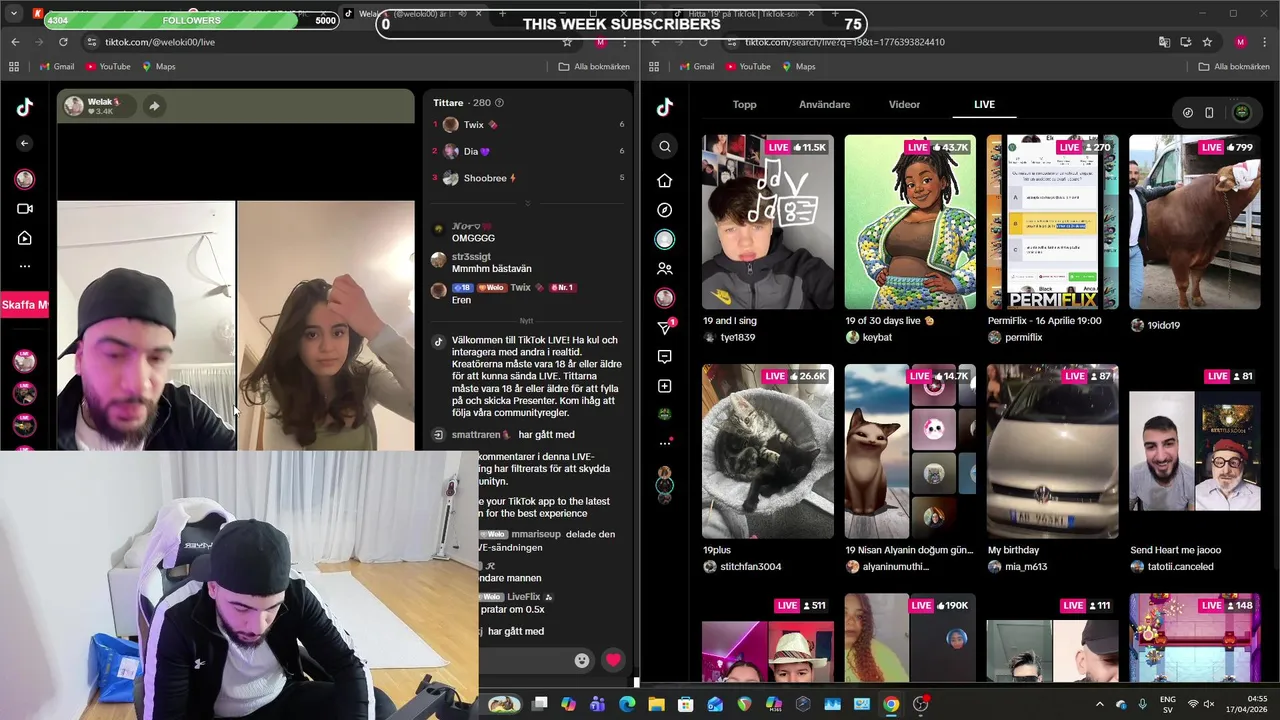Open 'My birthday' car live thumbnail
The width and height of the screenshot is (1280, 720).
(1052, 451)
